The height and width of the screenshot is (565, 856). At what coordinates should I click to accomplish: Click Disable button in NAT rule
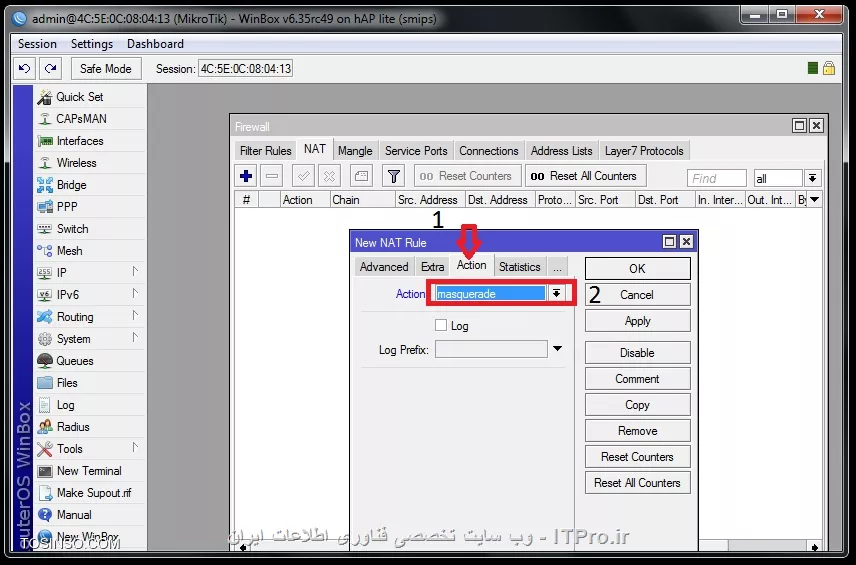(x=638, y=353)
